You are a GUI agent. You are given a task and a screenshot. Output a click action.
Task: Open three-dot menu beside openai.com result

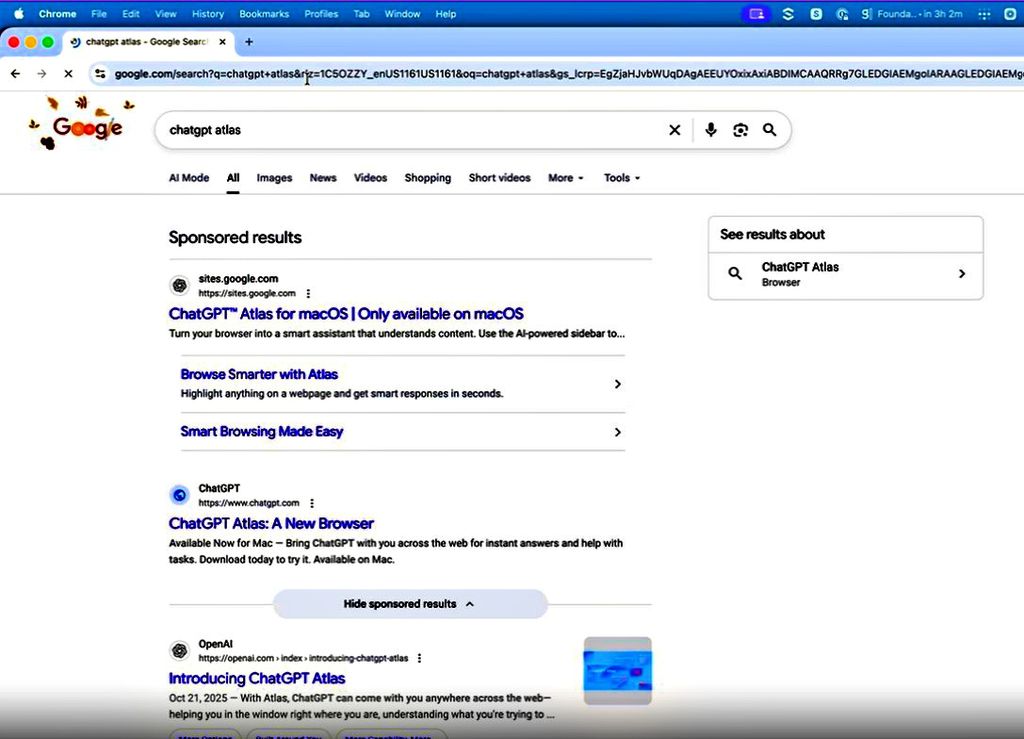(x=419, y=658)
